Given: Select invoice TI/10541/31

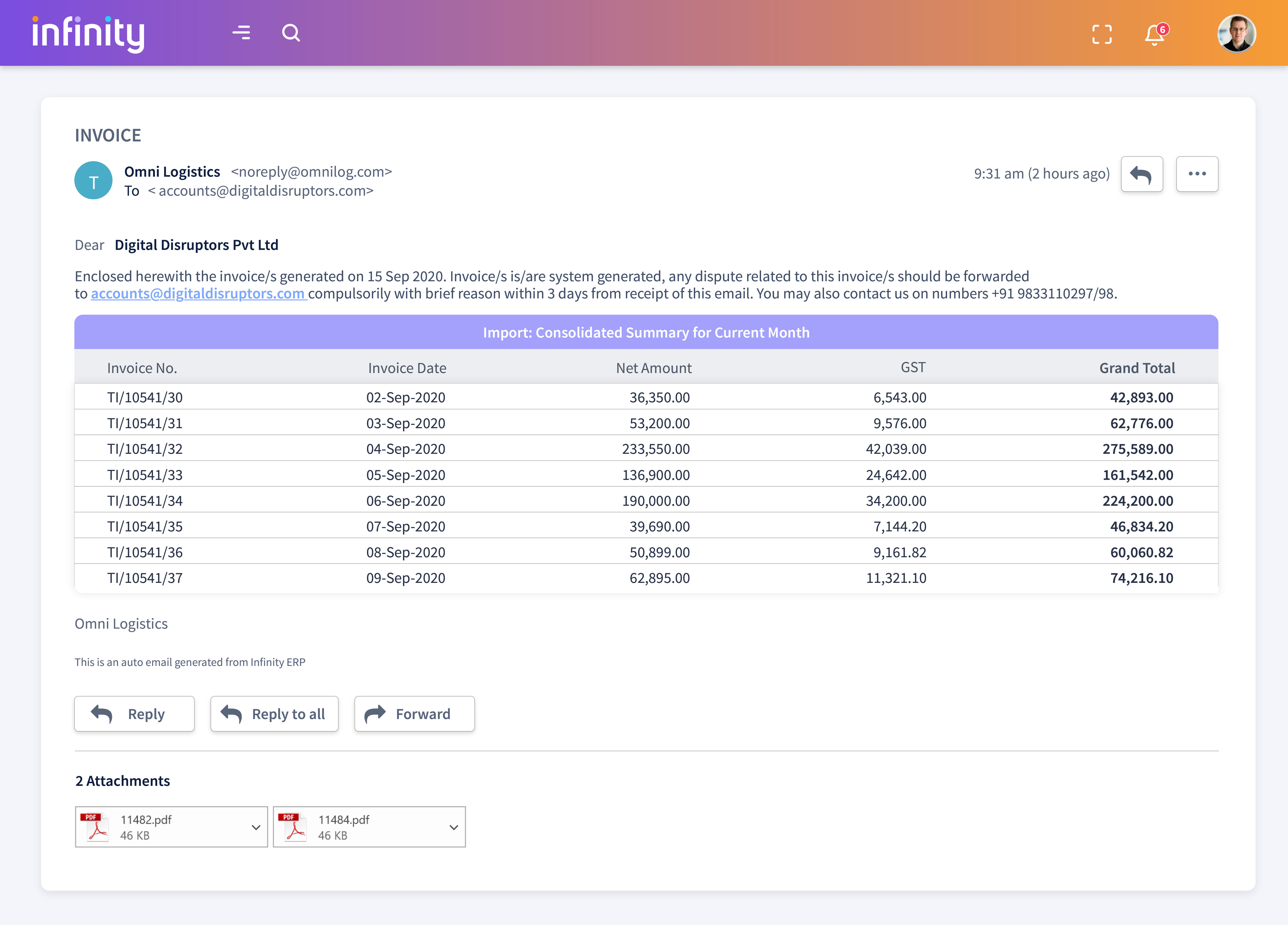Looking at the screenshot, I should click(145, 423).
